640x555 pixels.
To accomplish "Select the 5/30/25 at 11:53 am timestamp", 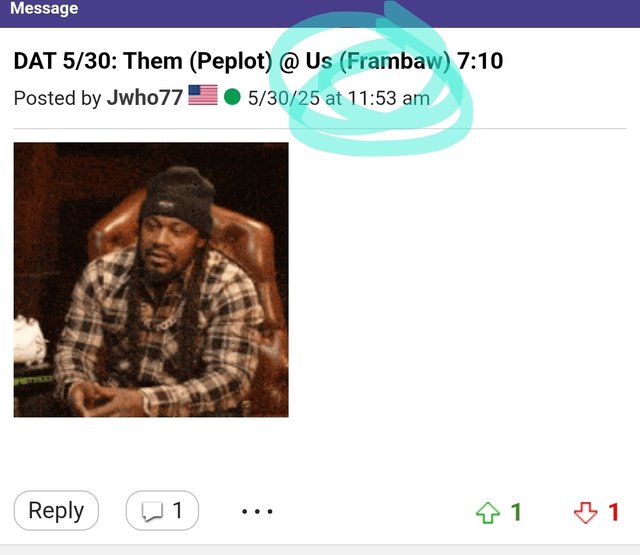I will 339,98.
